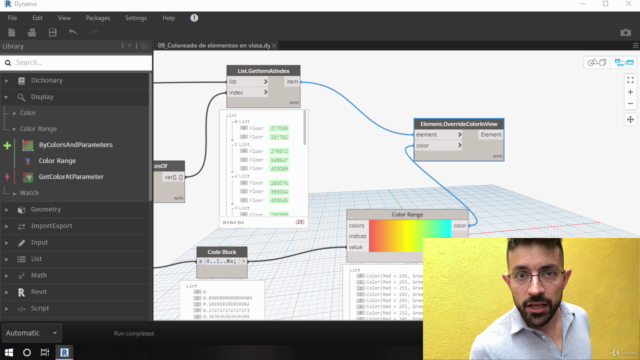
Task: Open the File menu
Action: click(x=12, y=18)
